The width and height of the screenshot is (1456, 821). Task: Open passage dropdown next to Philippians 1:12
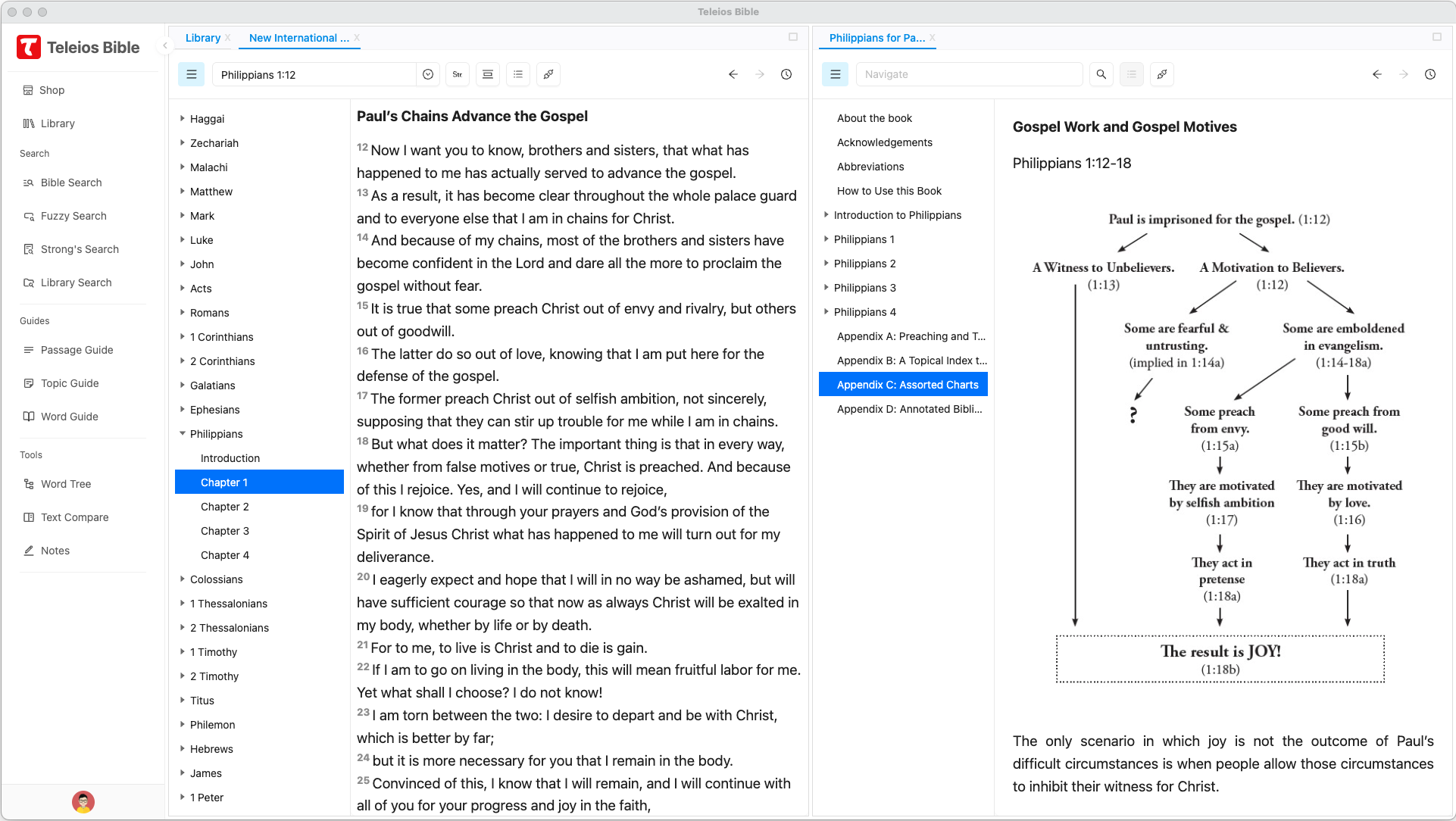click(x=428, y=74)
